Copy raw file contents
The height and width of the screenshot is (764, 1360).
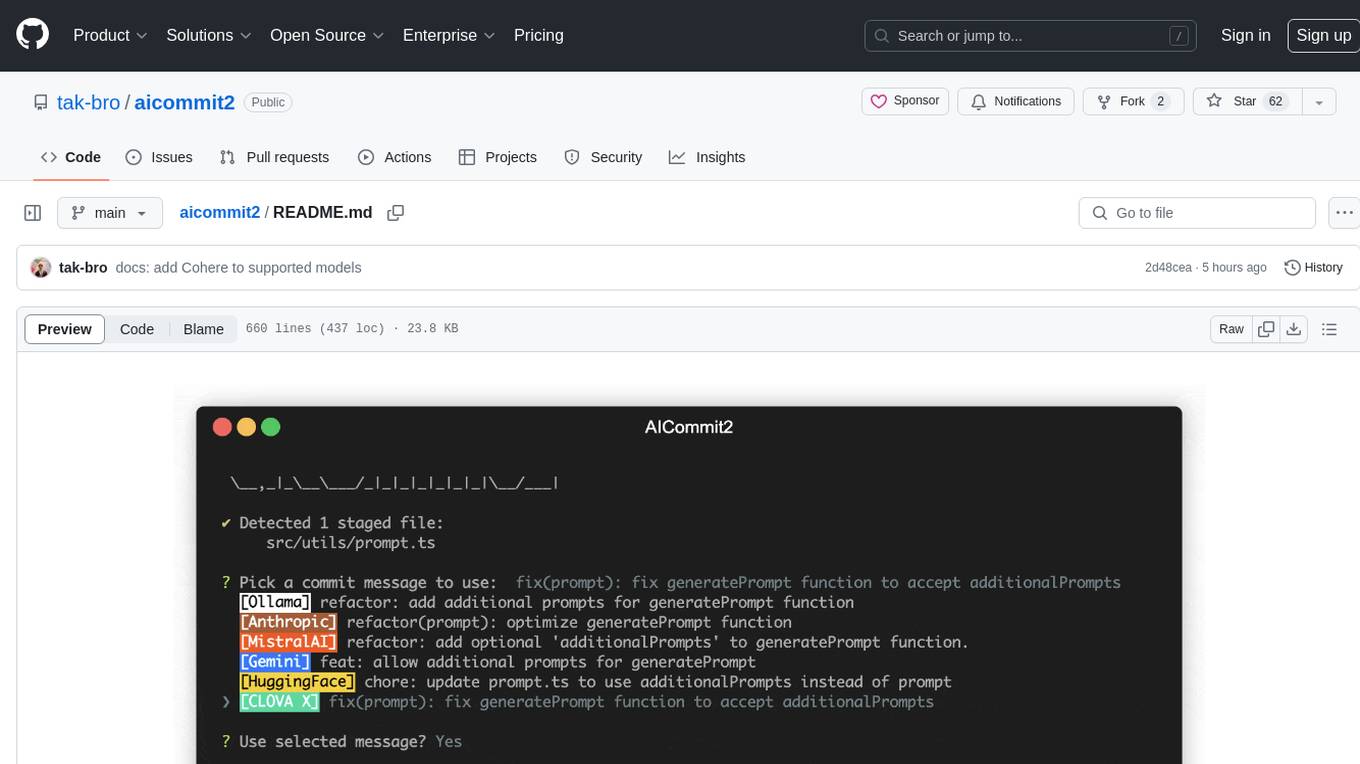coord(1266,329)
